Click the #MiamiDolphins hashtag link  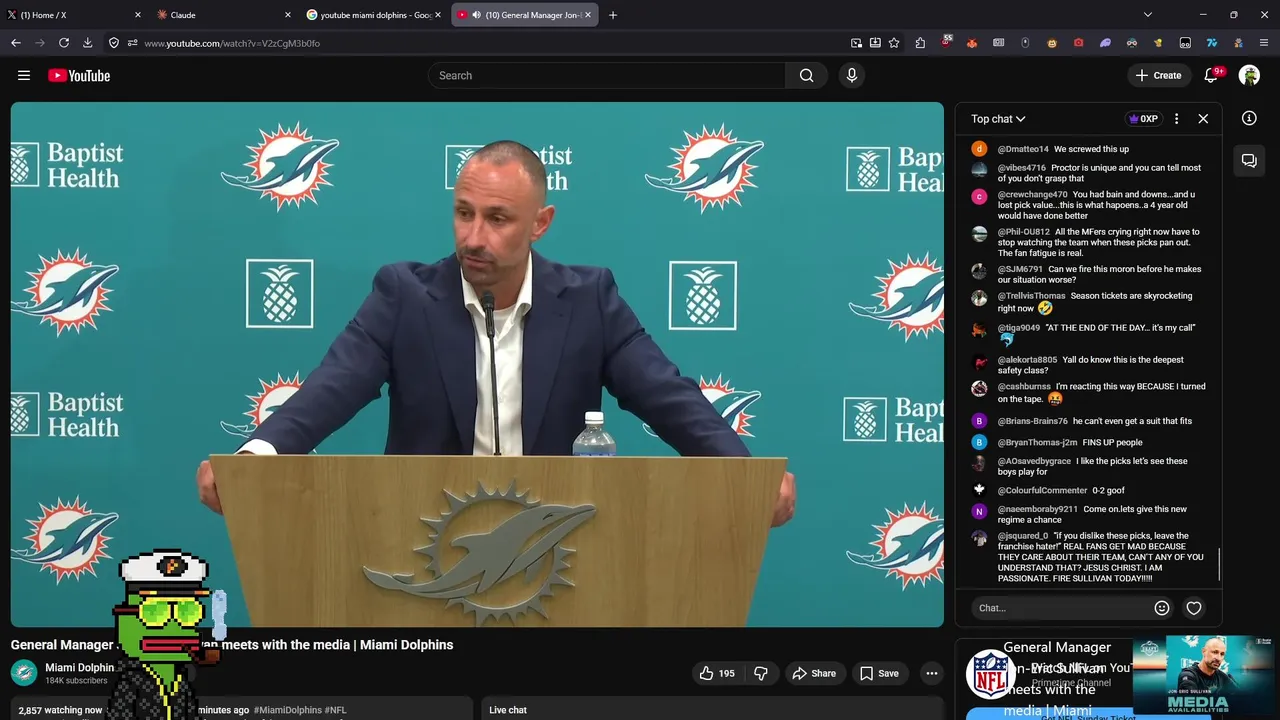pos(287,710)
